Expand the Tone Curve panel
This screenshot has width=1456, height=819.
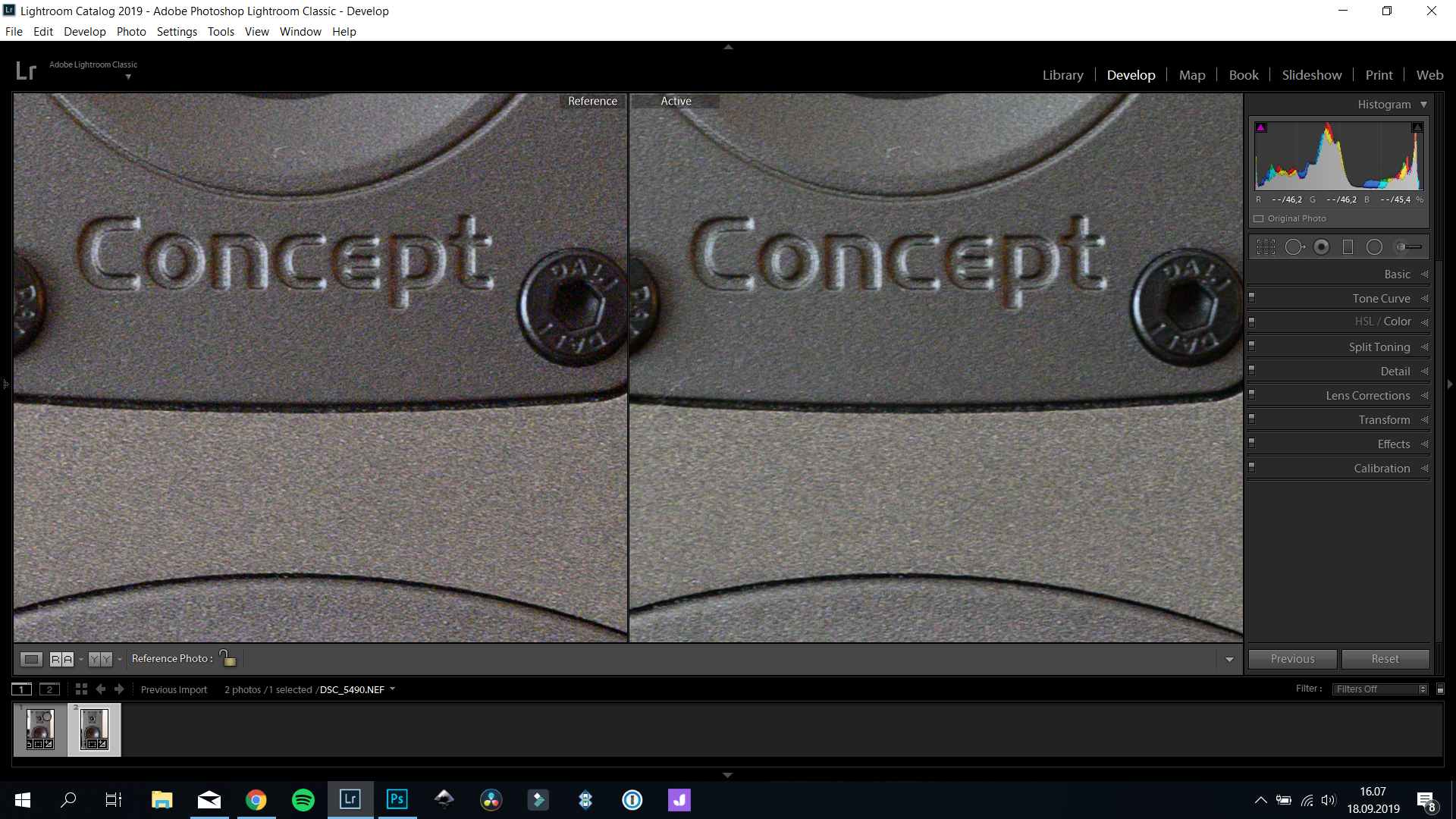coord(1424,299)
